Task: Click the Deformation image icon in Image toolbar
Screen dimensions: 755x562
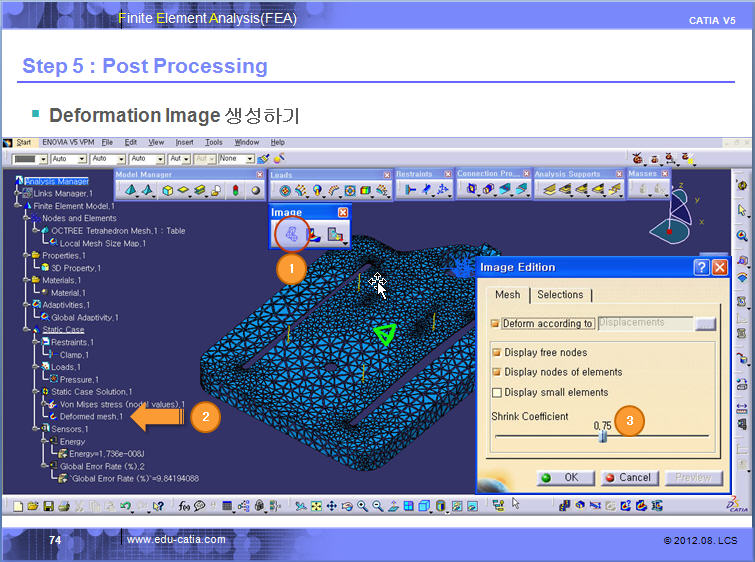Action: coord(291,234)
